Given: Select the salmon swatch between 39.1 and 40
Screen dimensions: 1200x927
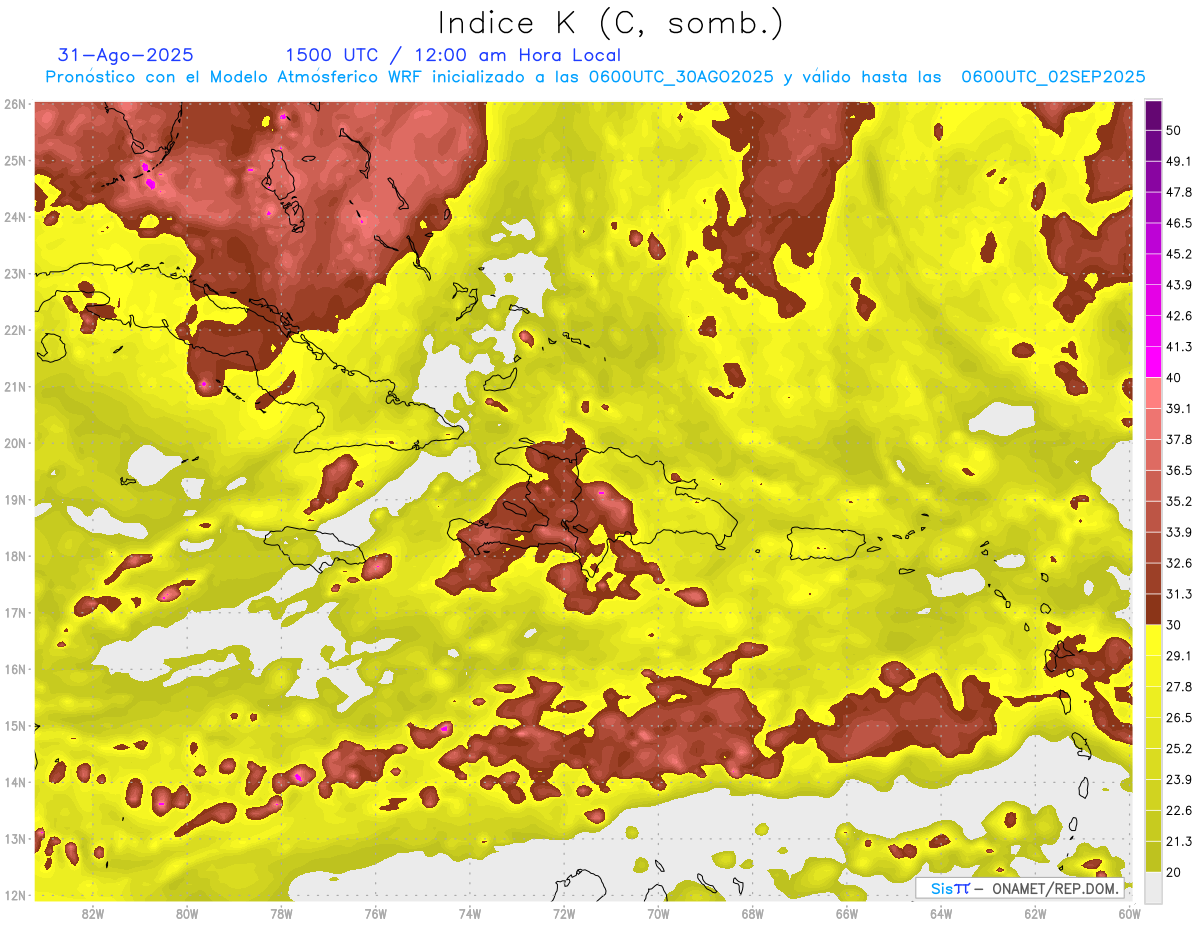Looking at the screenshot, I should [1153, 393].
